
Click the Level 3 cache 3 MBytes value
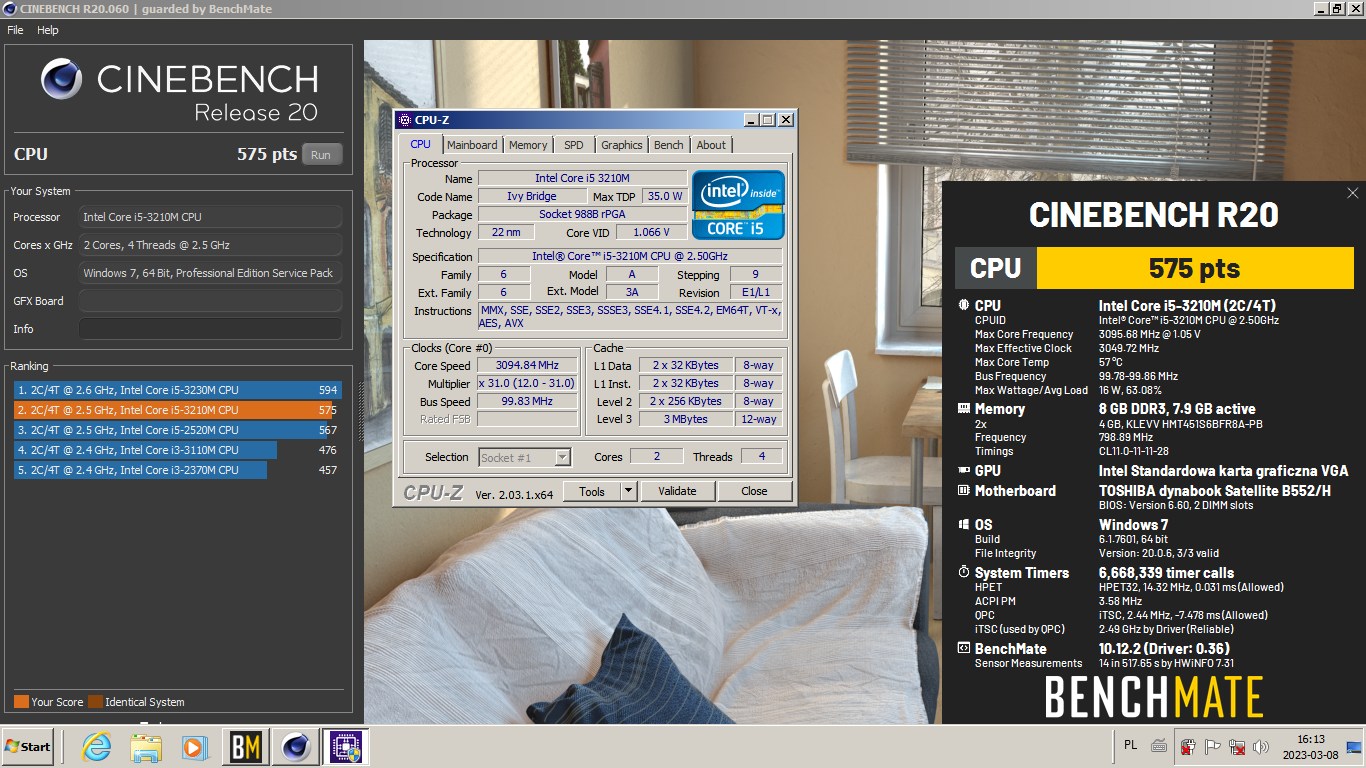[x=685, y=419]
